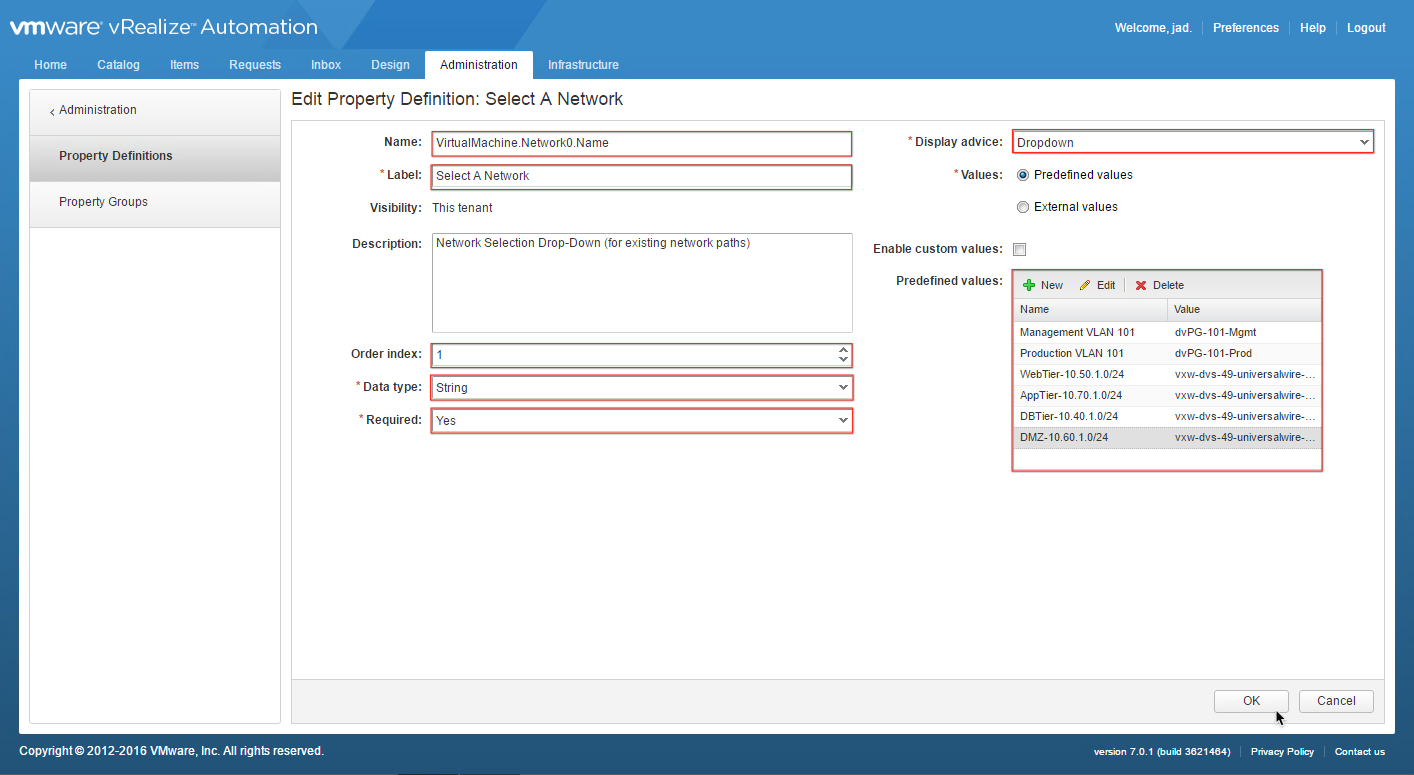Click the Cancel button

pos(1336,701)
